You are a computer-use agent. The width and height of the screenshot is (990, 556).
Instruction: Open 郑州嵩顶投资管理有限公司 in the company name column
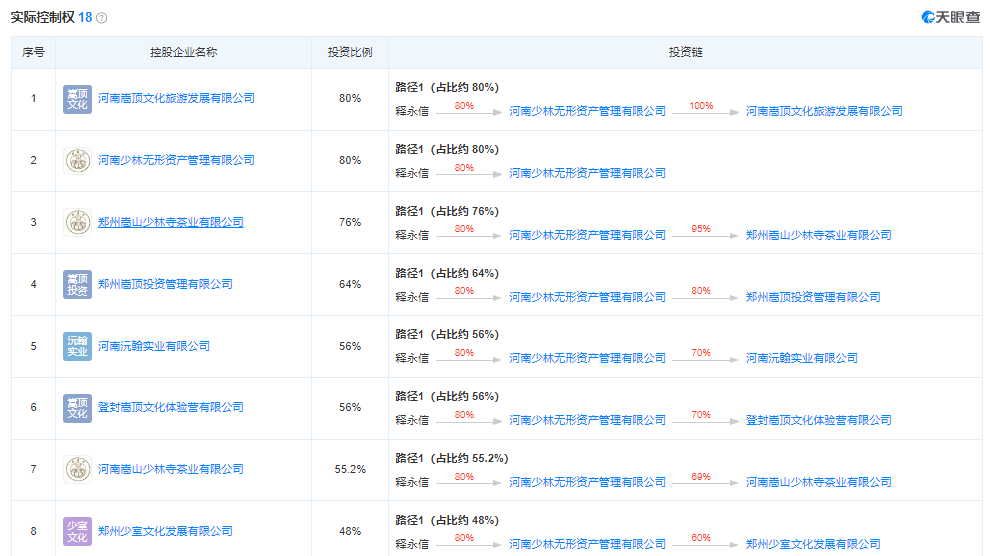(x=165, y=284)
